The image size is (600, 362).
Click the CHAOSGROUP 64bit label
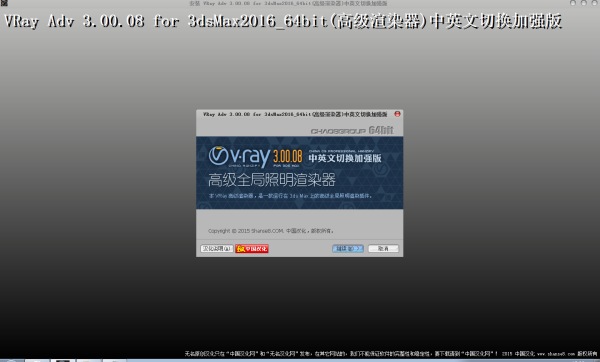click(x=352, y=130)
